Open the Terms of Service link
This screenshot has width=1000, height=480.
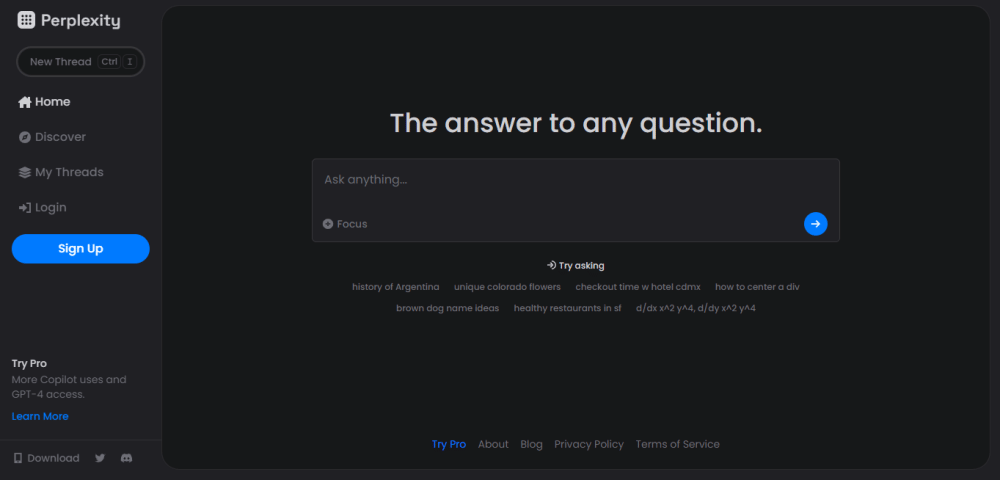coord(677,444)
